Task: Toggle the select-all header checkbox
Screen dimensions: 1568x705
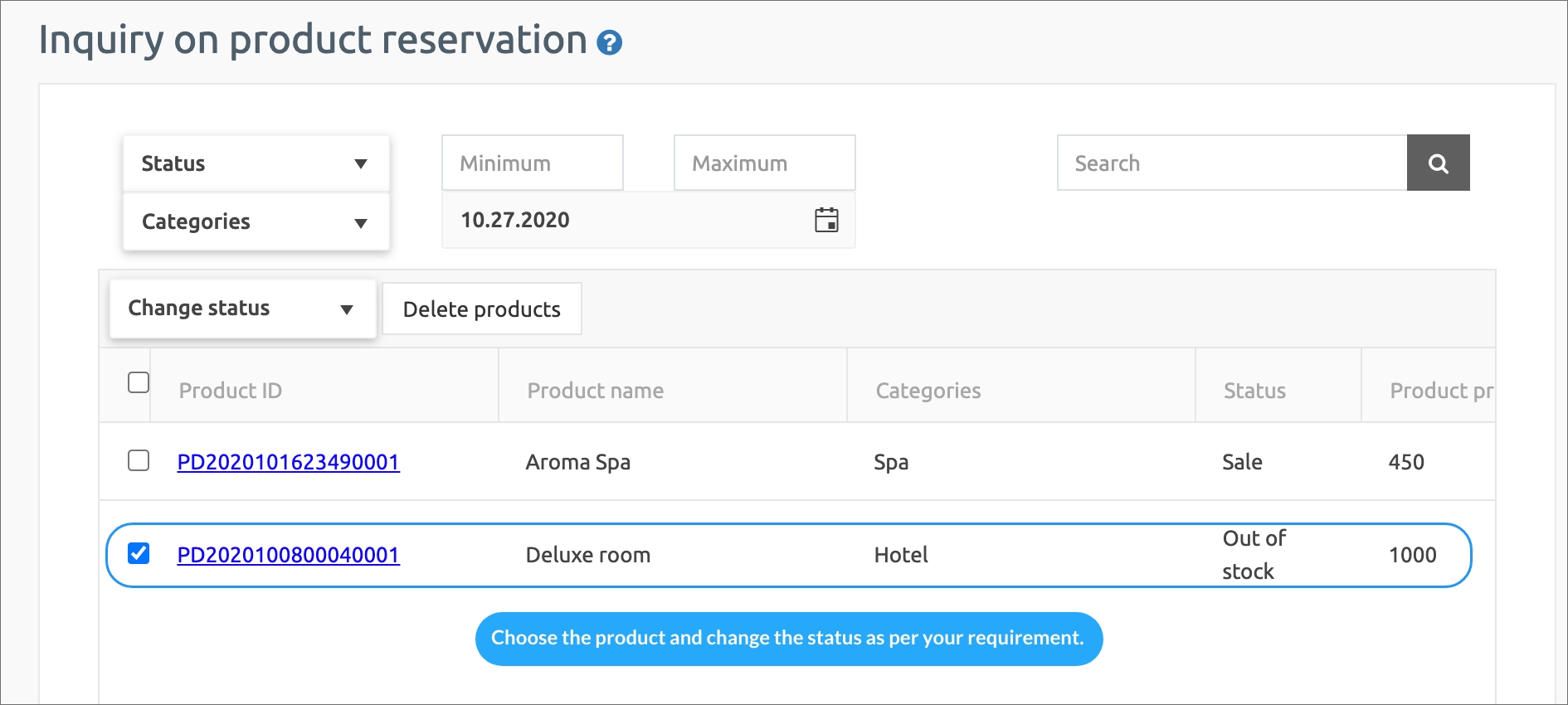Action: (139, 382)
